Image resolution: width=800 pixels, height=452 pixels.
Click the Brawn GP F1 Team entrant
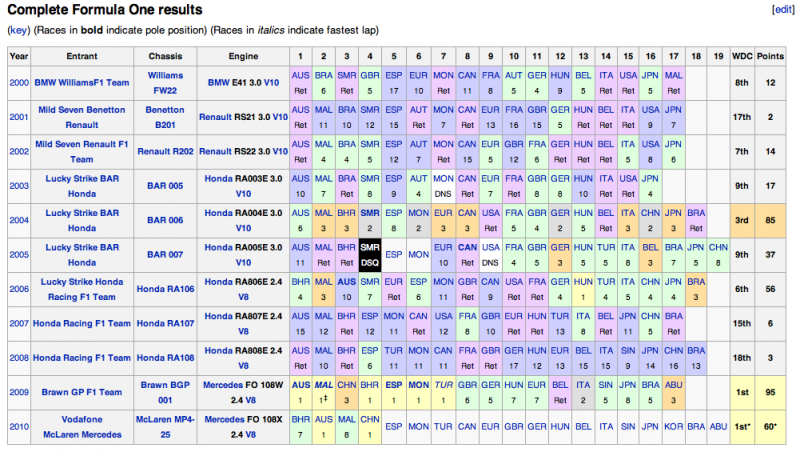(68, 391)
